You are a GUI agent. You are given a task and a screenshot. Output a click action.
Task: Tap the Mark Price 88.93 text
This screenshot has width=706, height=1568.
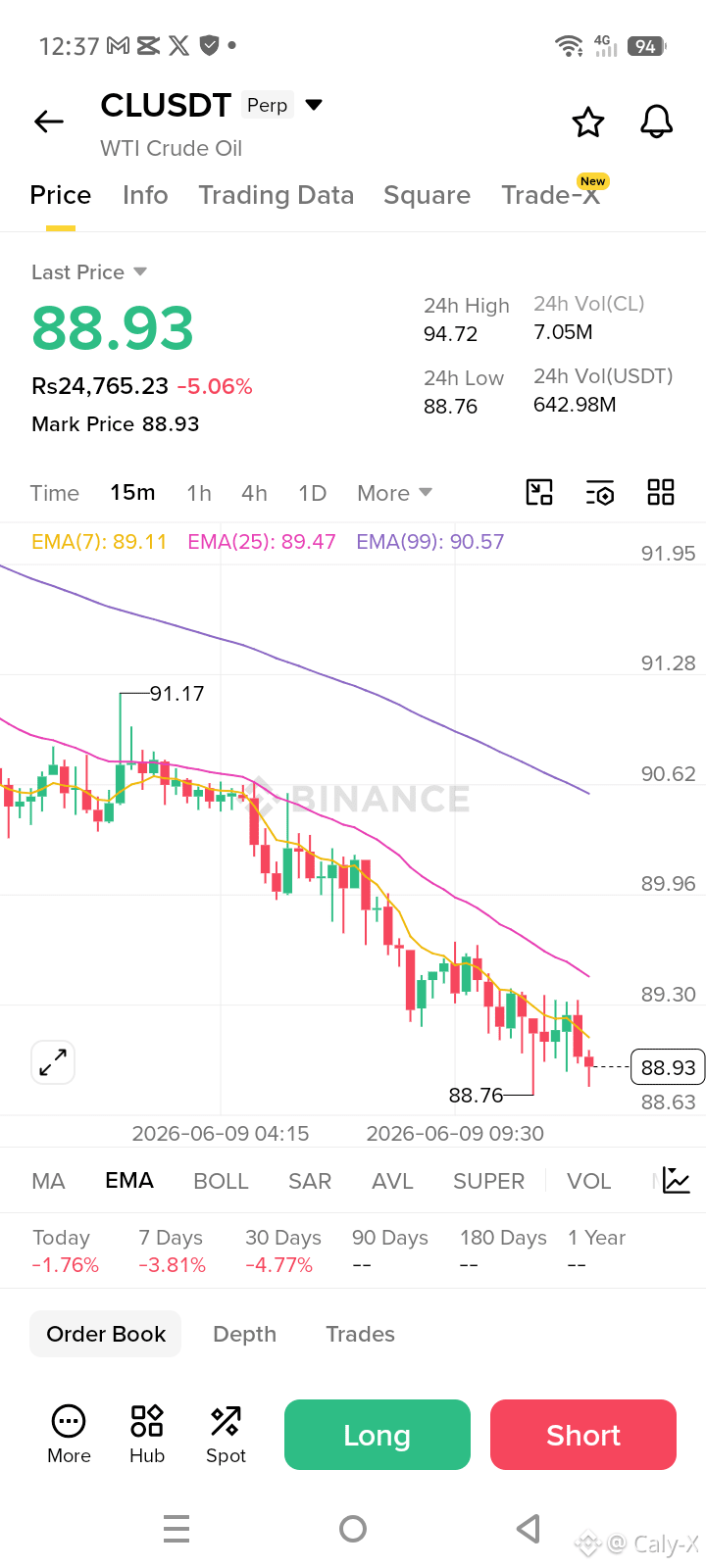click(x=116, y=423)
